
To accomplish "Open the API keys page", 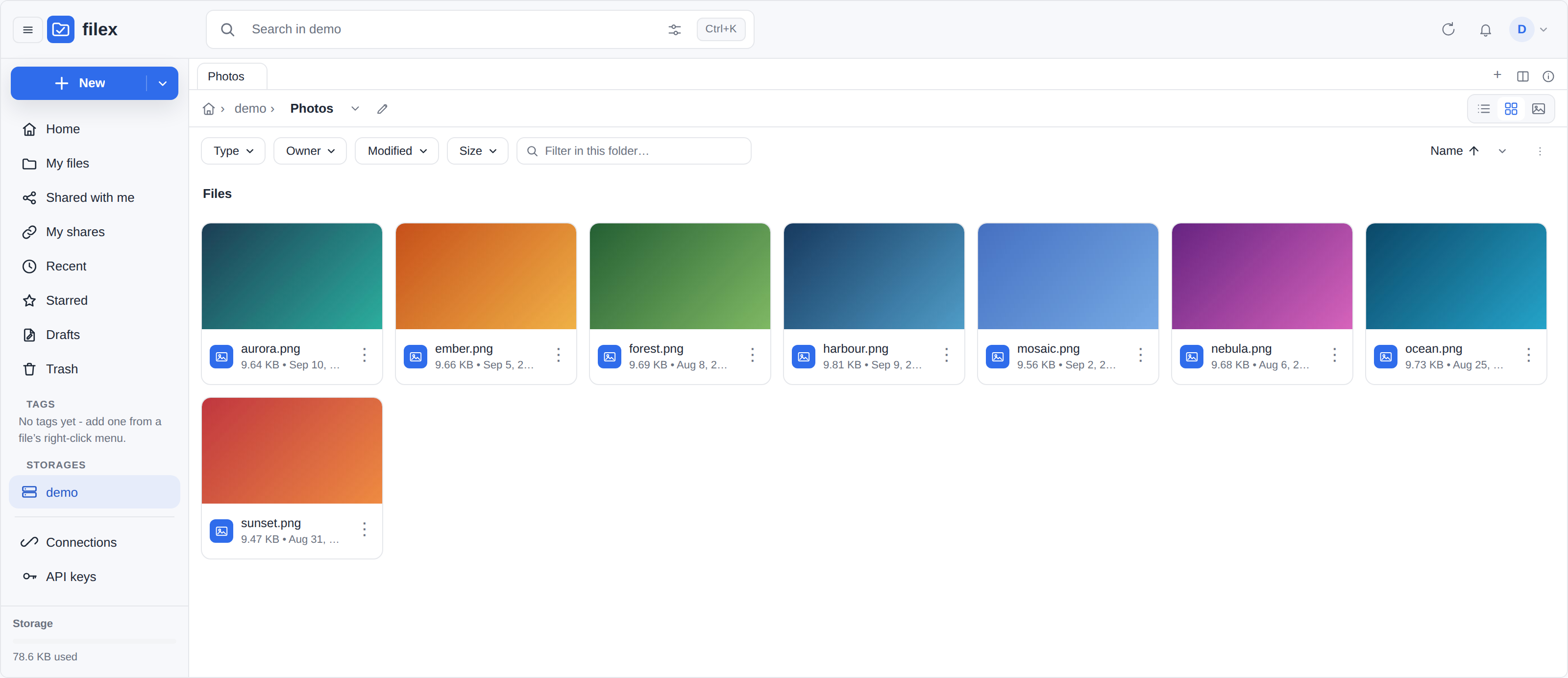I will pos(95,577).
